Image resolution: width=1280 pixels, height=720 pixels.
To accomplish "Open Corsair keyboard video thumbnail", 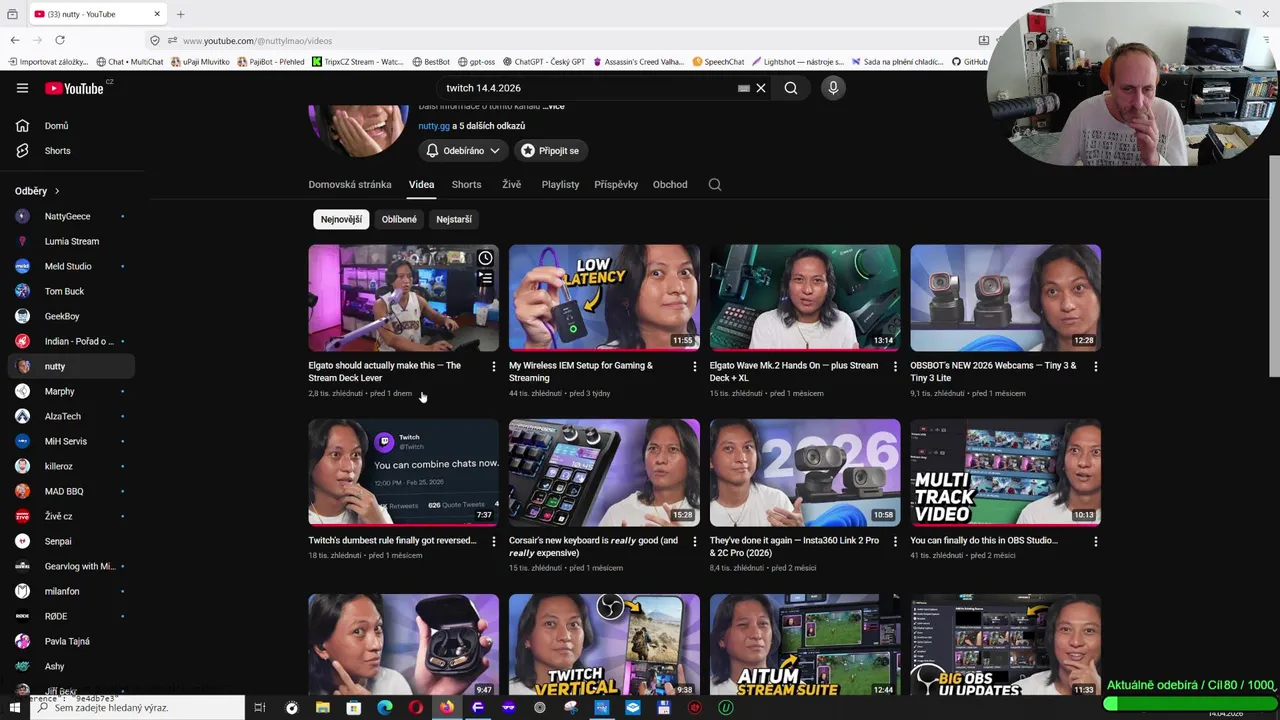I will 604,473.
